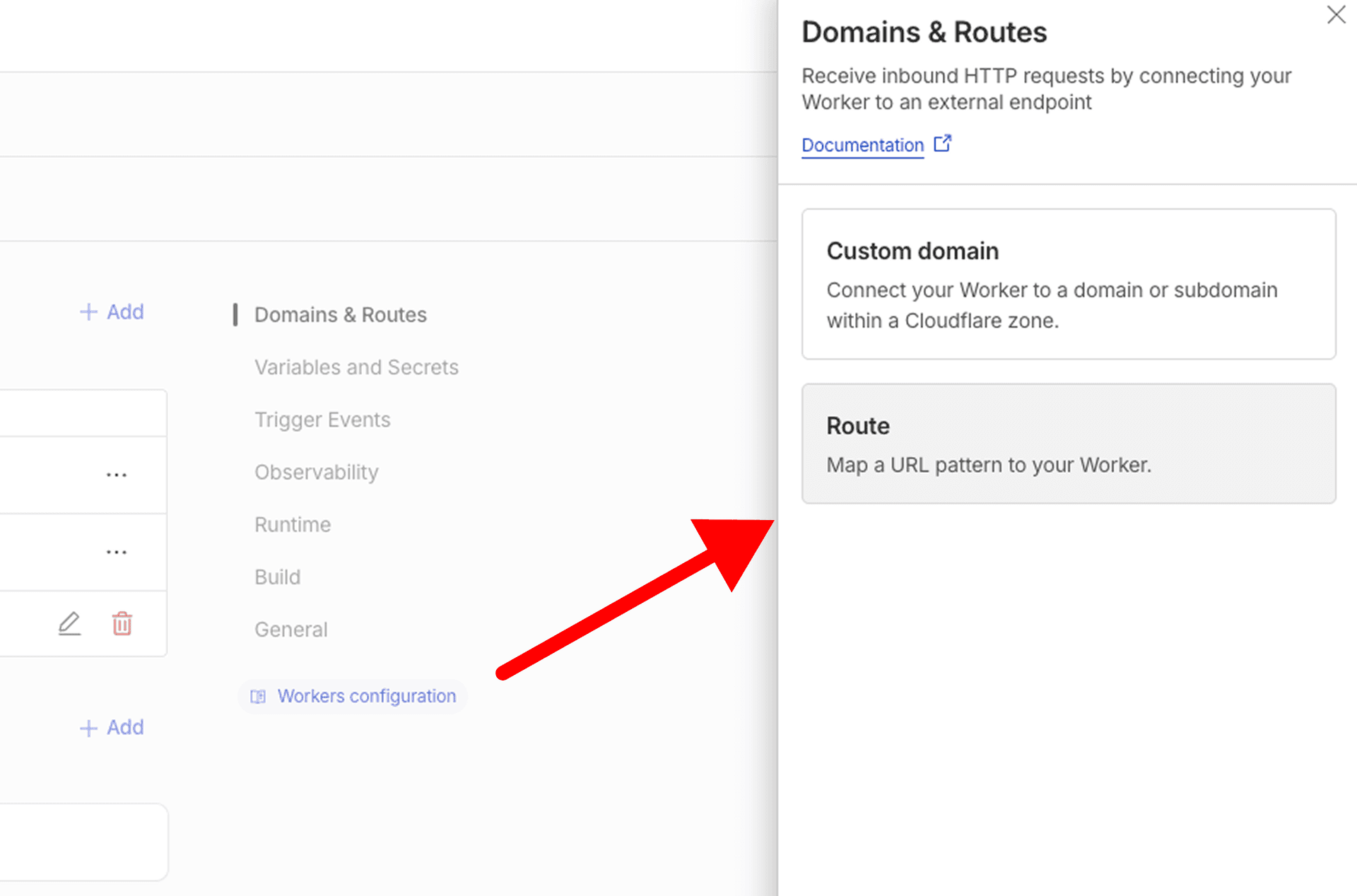Open the Documentation external link icon
This screenshot has width=1357, height=896.
pos(944,143)
